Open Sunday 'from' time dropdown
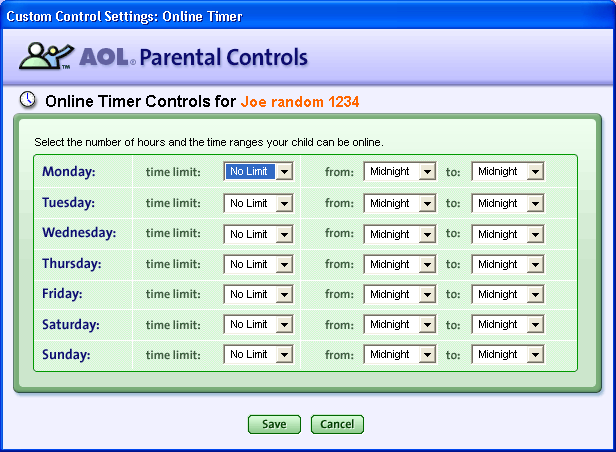616x452 pixels. click(400, 354)
